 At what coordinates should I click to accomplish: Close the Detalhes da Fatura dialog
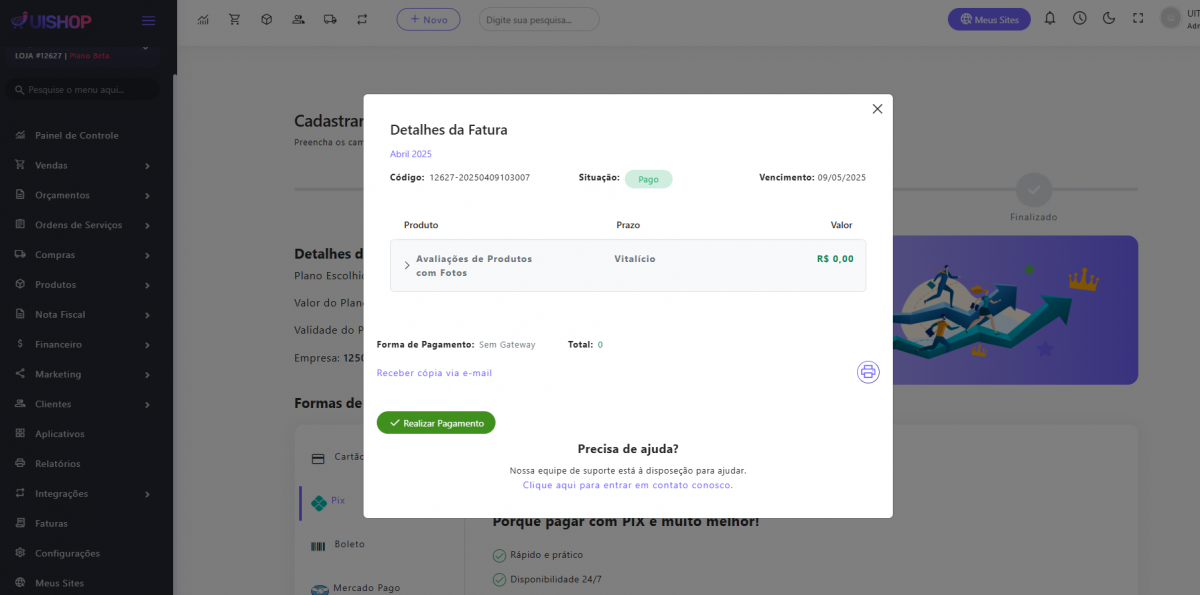coord(877,109)
